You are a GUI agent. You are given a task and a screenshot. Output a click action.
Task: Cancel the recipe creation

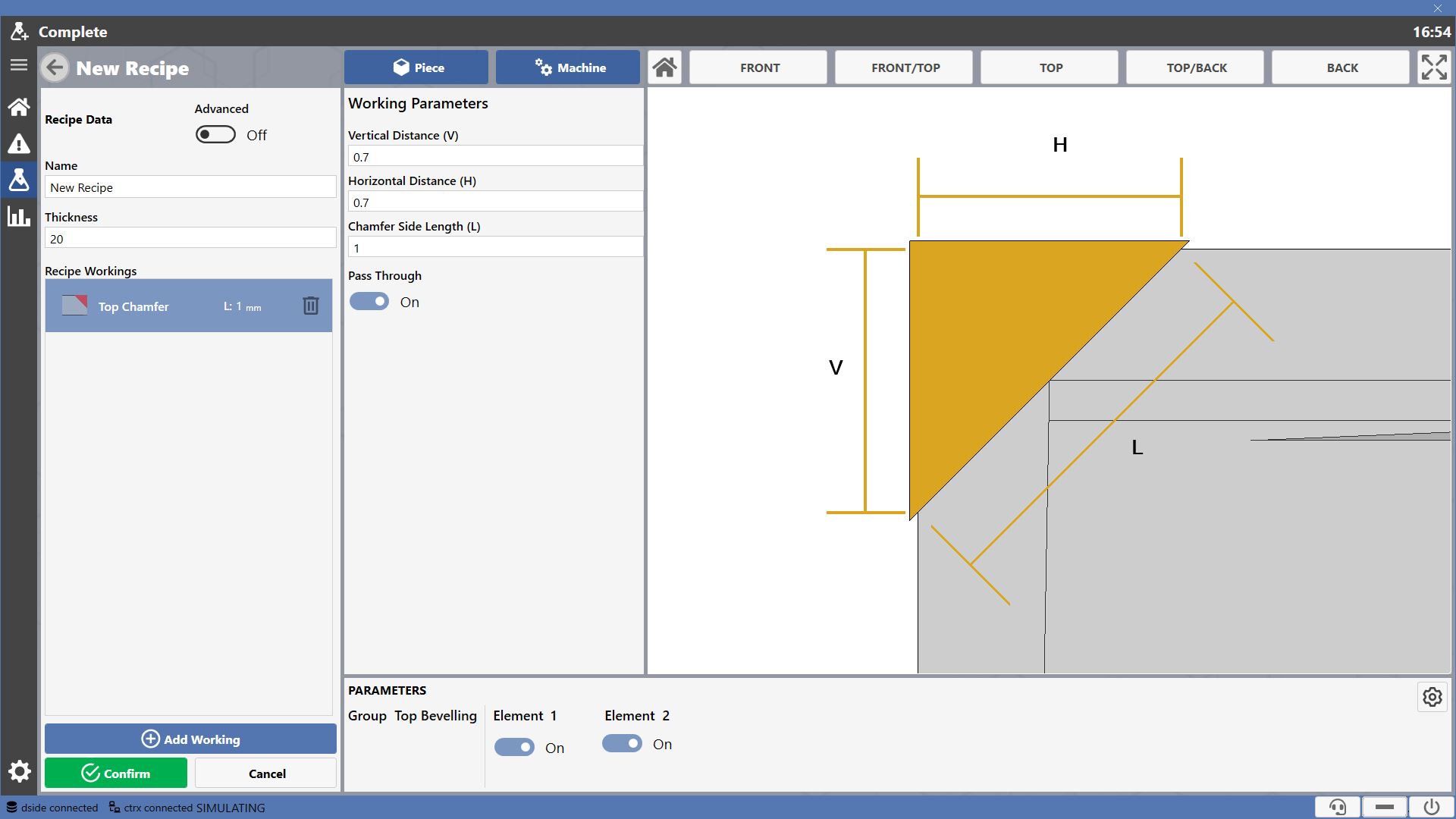[x=266, y=773]
